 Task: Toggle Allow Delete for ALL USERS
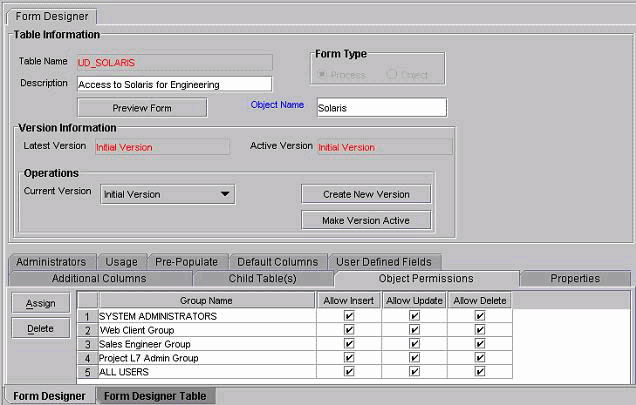point(480,372)
